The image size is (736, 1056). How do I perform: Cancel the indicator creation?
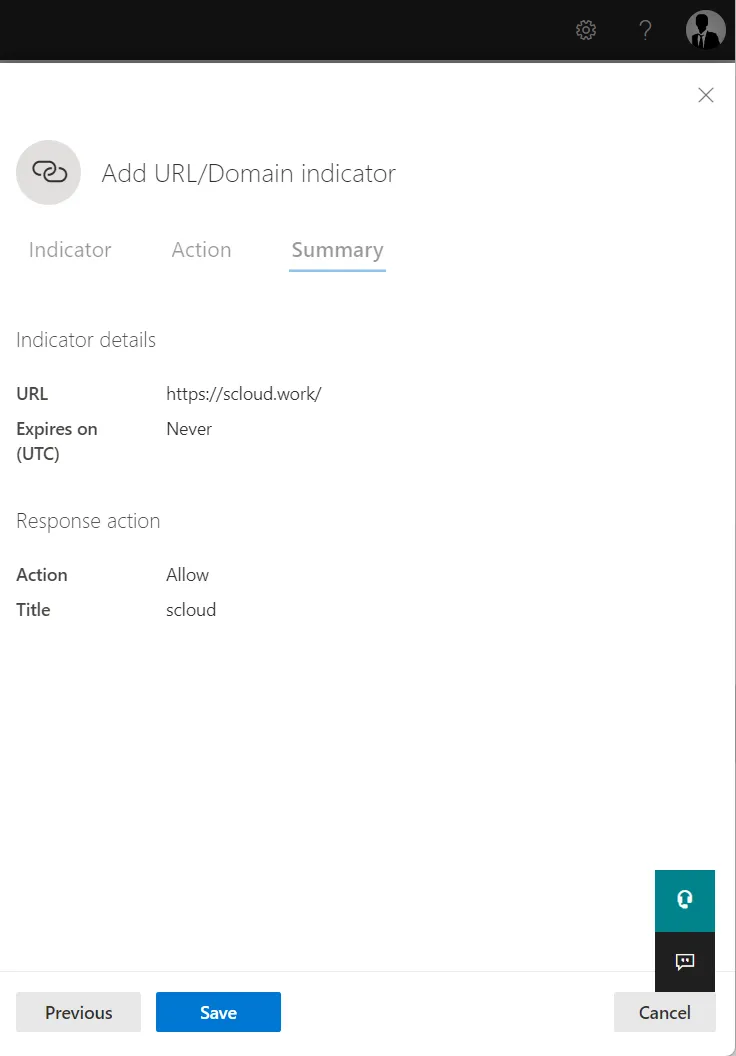tap(665, 1012)
